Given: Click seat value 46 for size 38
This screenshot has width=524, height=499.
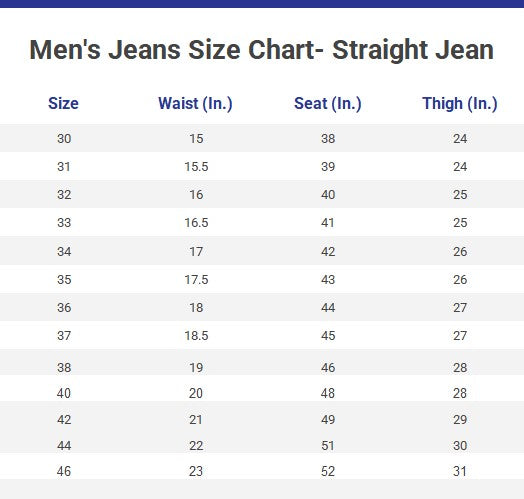Looking at the screenshot, I should (328, 368).
